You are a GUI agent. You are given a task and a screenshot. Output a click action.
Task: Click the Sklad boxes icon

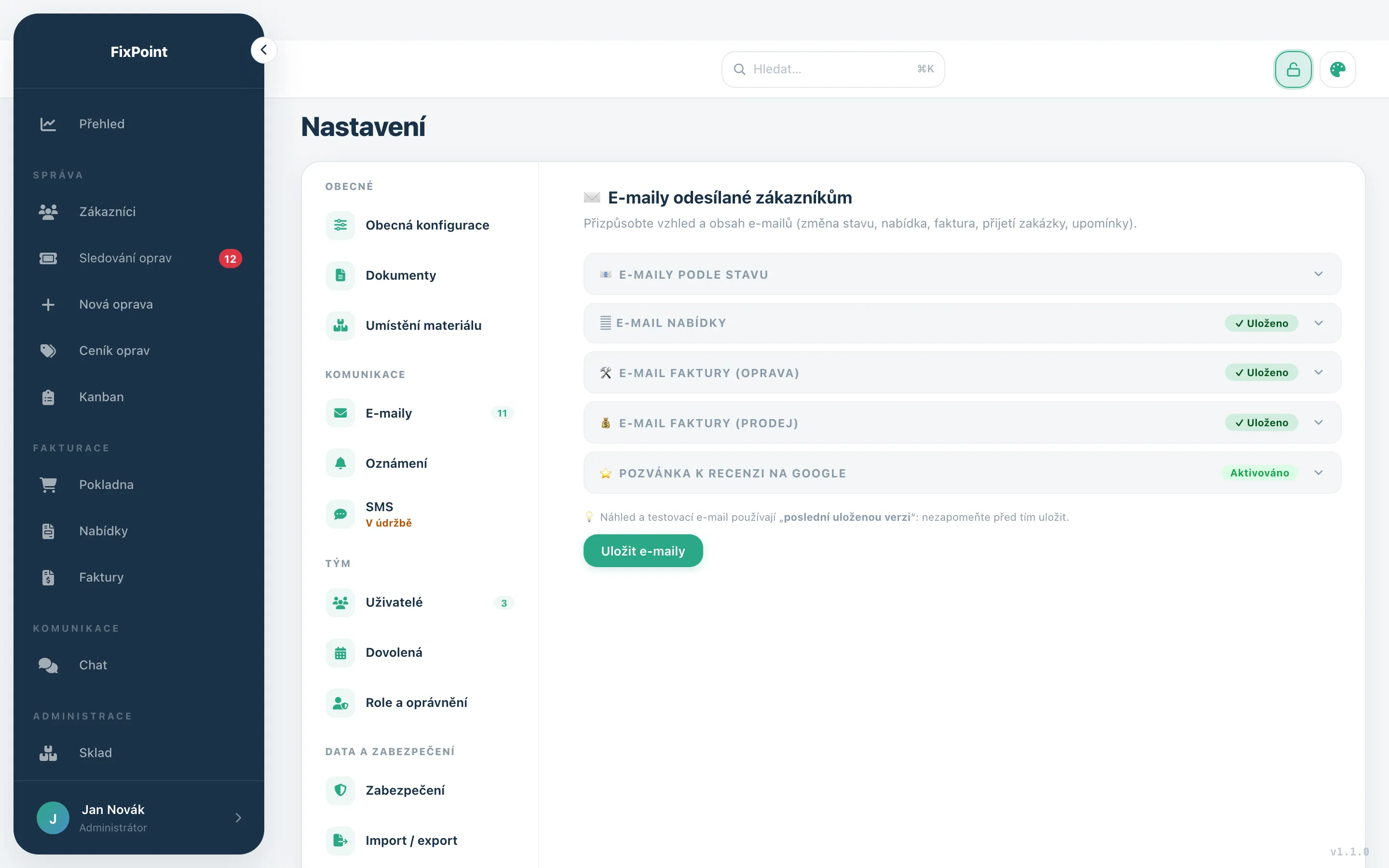tap(48, 753)
